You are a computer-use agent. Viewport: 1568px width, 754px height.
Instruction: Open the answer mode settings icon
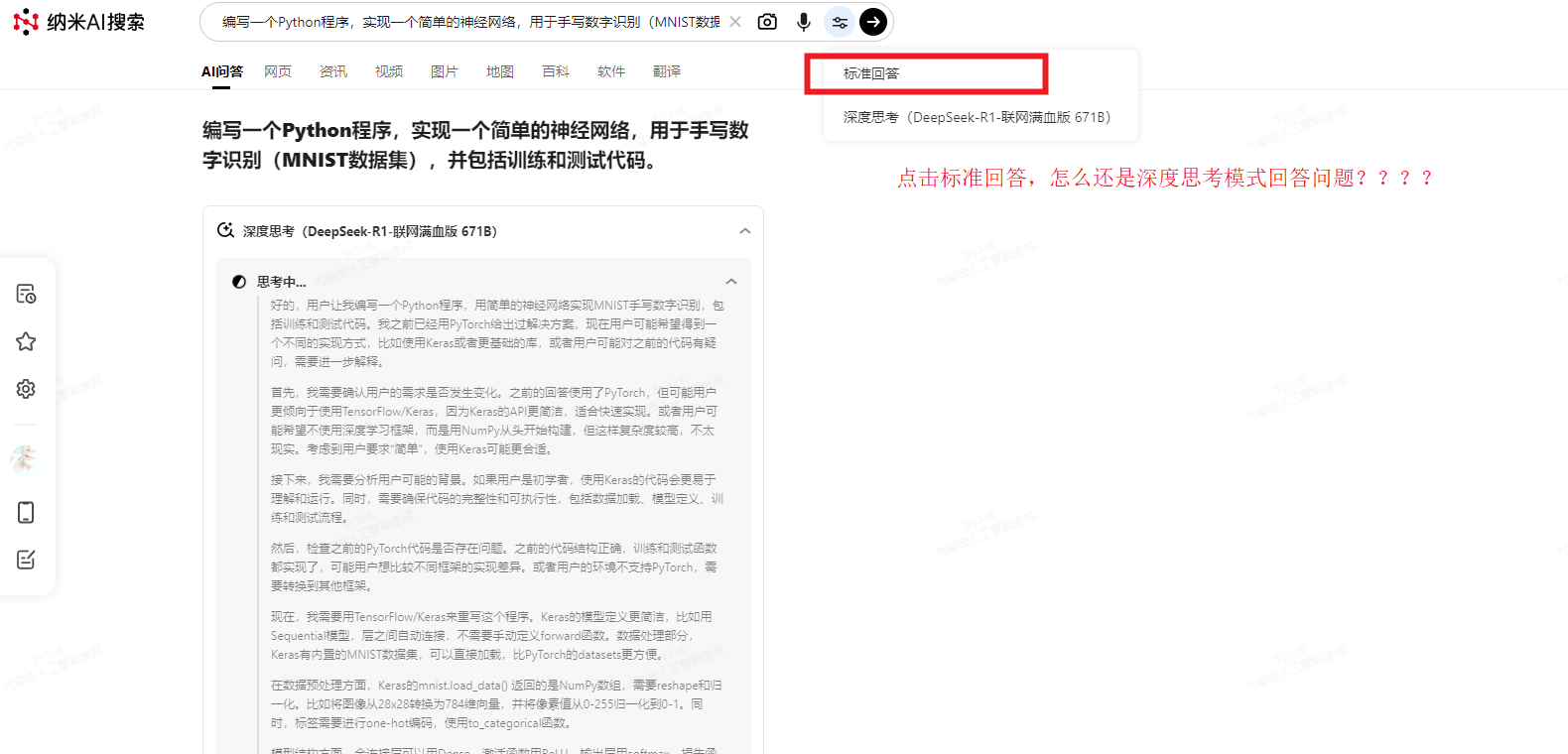coord(840,22)
